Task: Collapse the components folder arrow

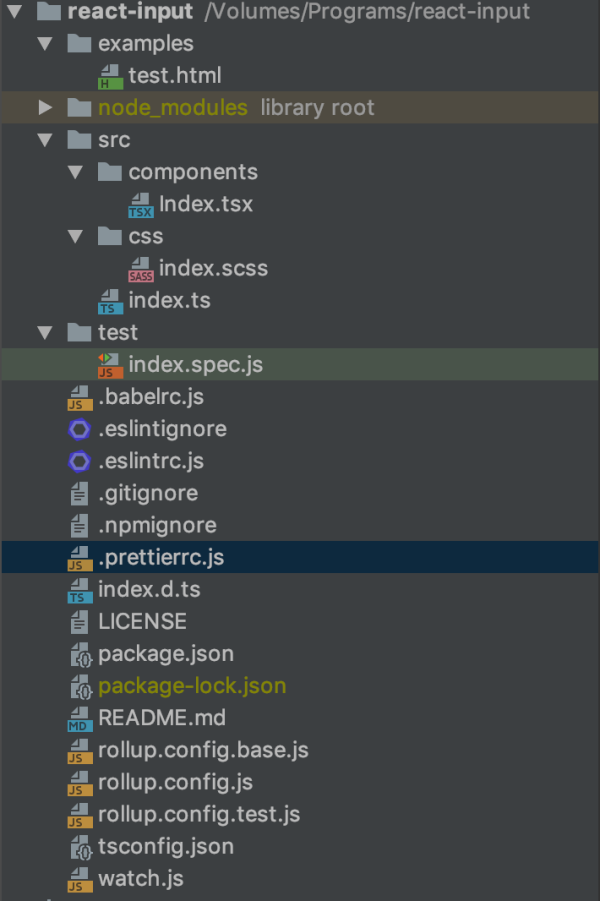Action: [76, 172]
